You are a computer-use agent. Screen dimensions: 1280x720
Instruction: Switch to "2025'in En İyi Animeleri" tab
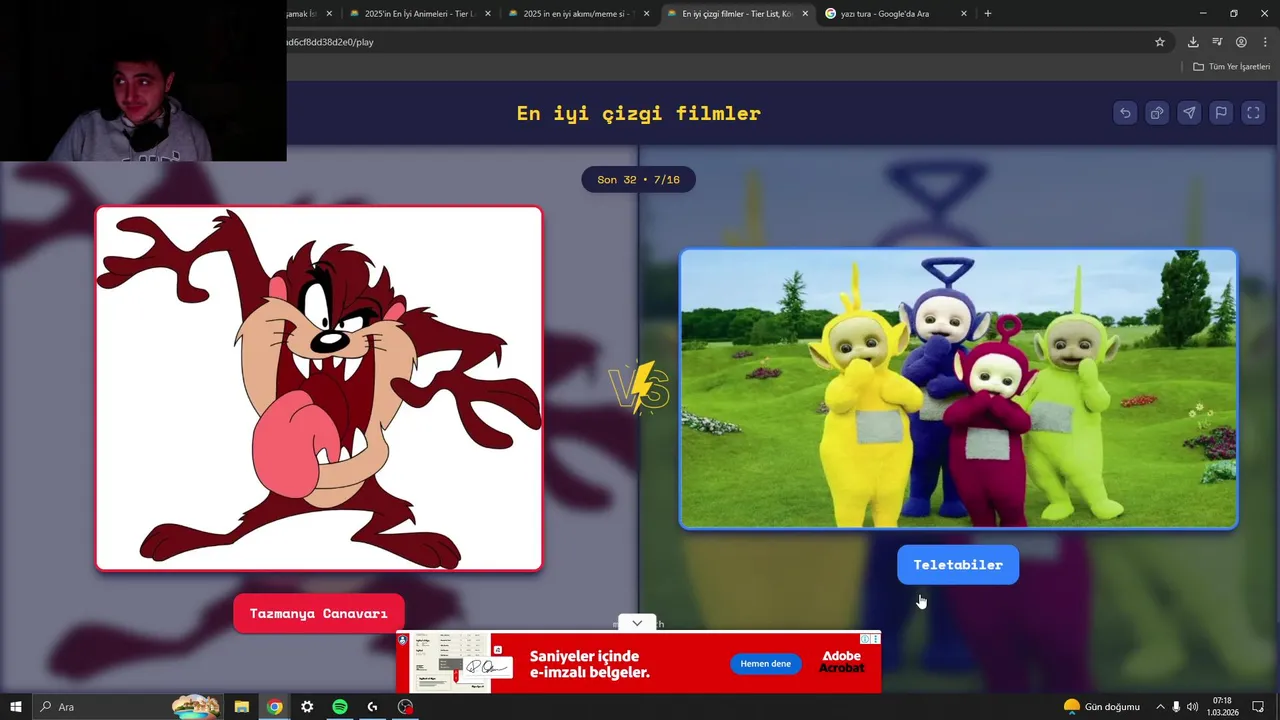[419, 14]
